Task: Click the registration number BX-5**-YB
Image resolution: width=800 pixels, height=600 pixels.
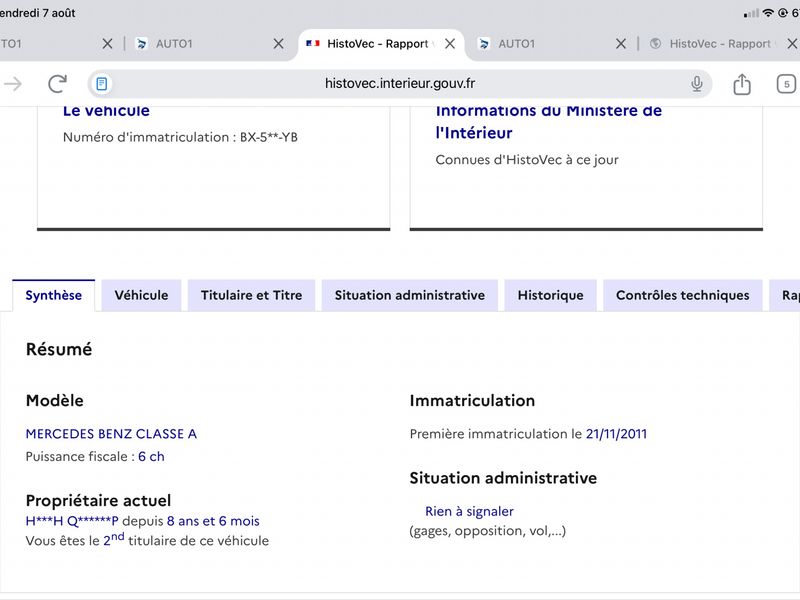Action: 269,137
